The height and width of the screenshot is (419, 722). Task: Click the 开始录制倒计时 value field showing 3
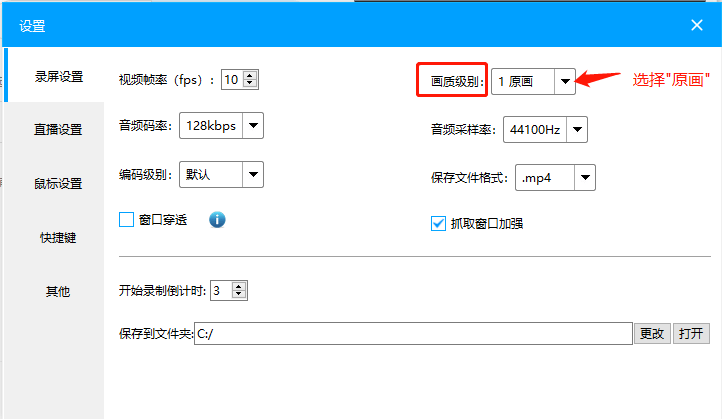point(221,291)
